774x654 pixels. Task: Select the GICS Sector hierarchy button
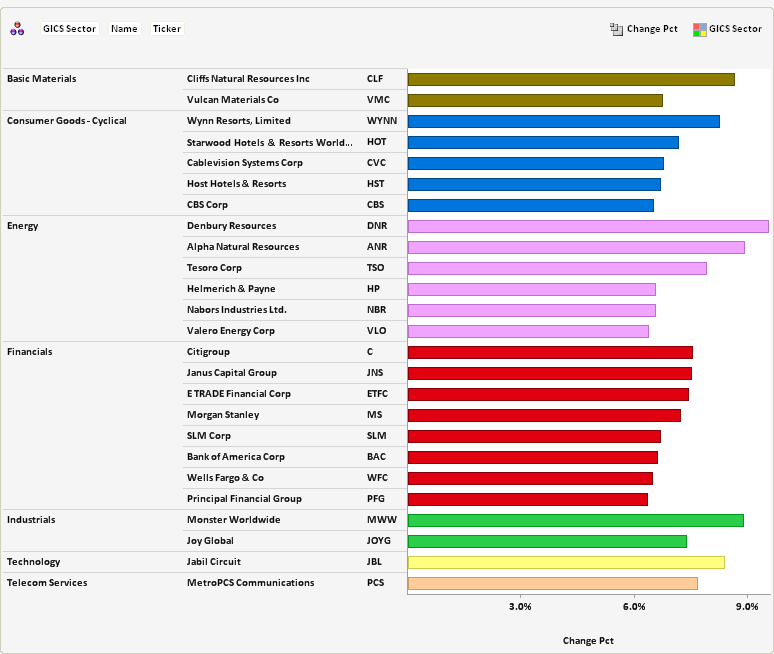coord(70,29)
